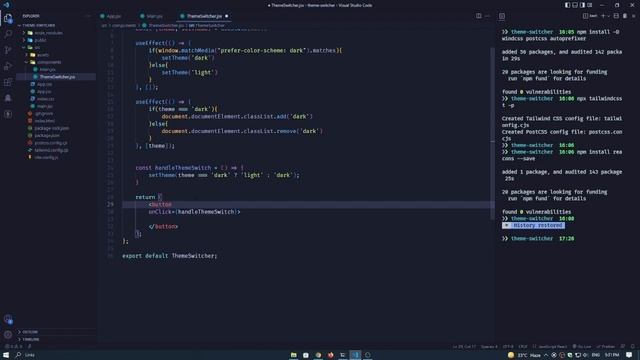Toggle primary side bar layout icon
The image size is (640, 360).
[x=567, y=5]
